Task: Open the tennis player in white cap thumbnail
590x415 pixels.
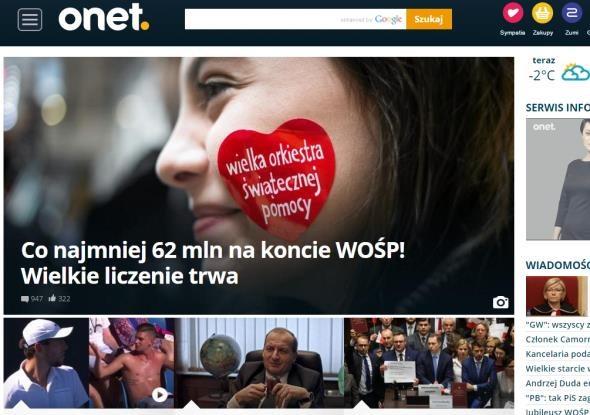Action: point(46,363)
